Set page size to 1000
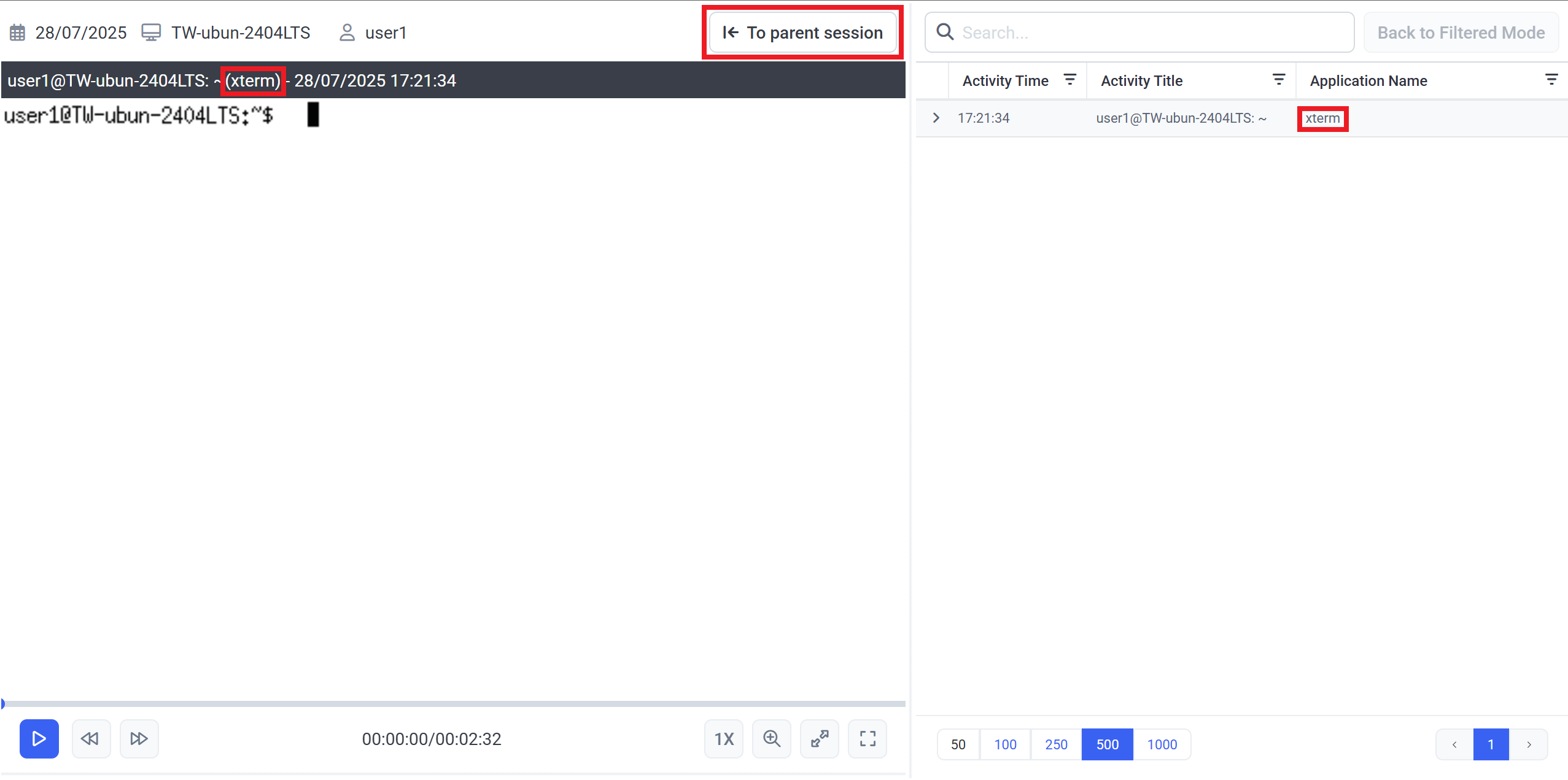This screenshot has width=1568, height=780. 1162,745
